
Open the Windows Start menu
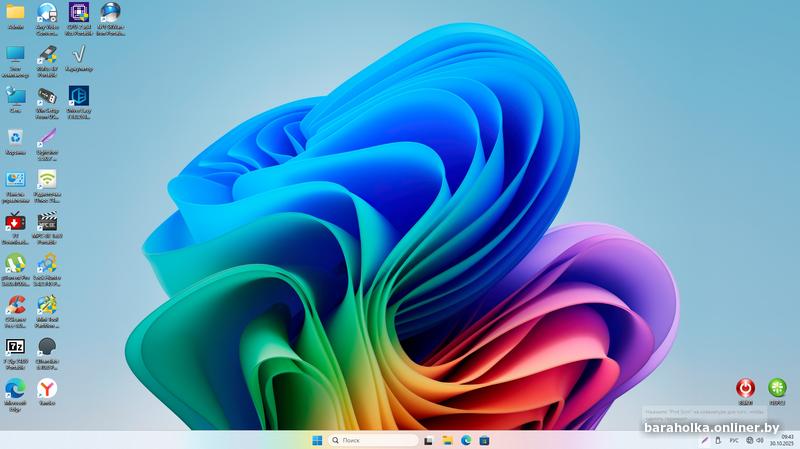pyautogui.click(x=317, y=440)
